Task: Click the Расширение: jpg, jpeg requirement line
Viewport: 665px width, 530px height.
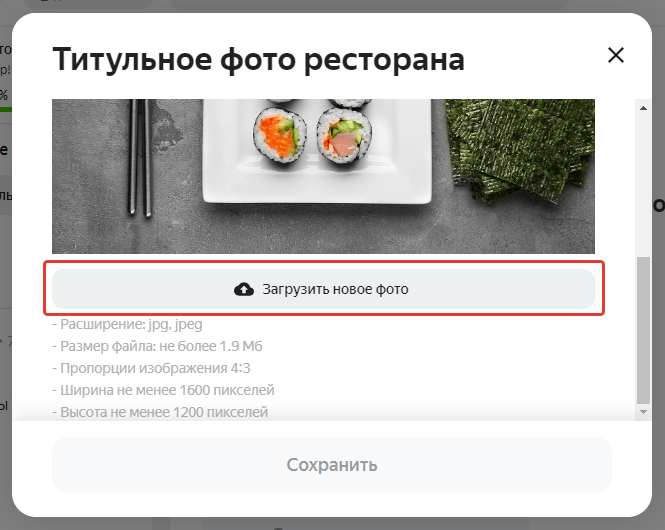Action: coord(127,324)
